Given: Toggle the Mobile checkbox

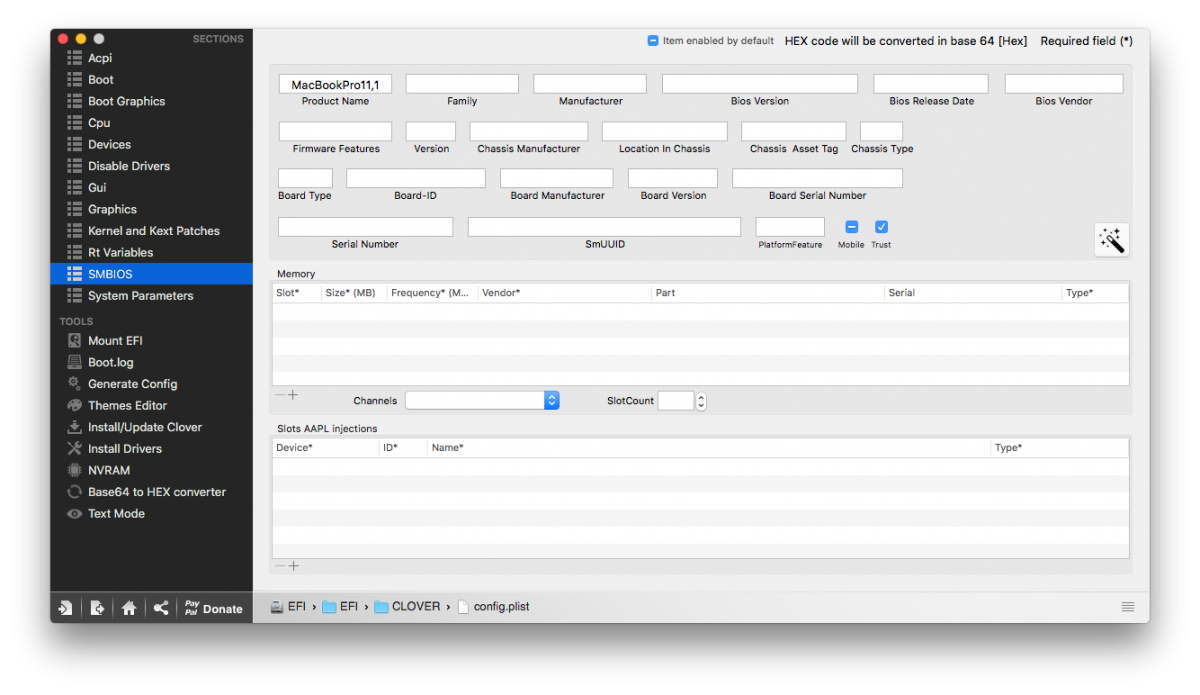Looking at the screenshot, I should pos(852,227).
